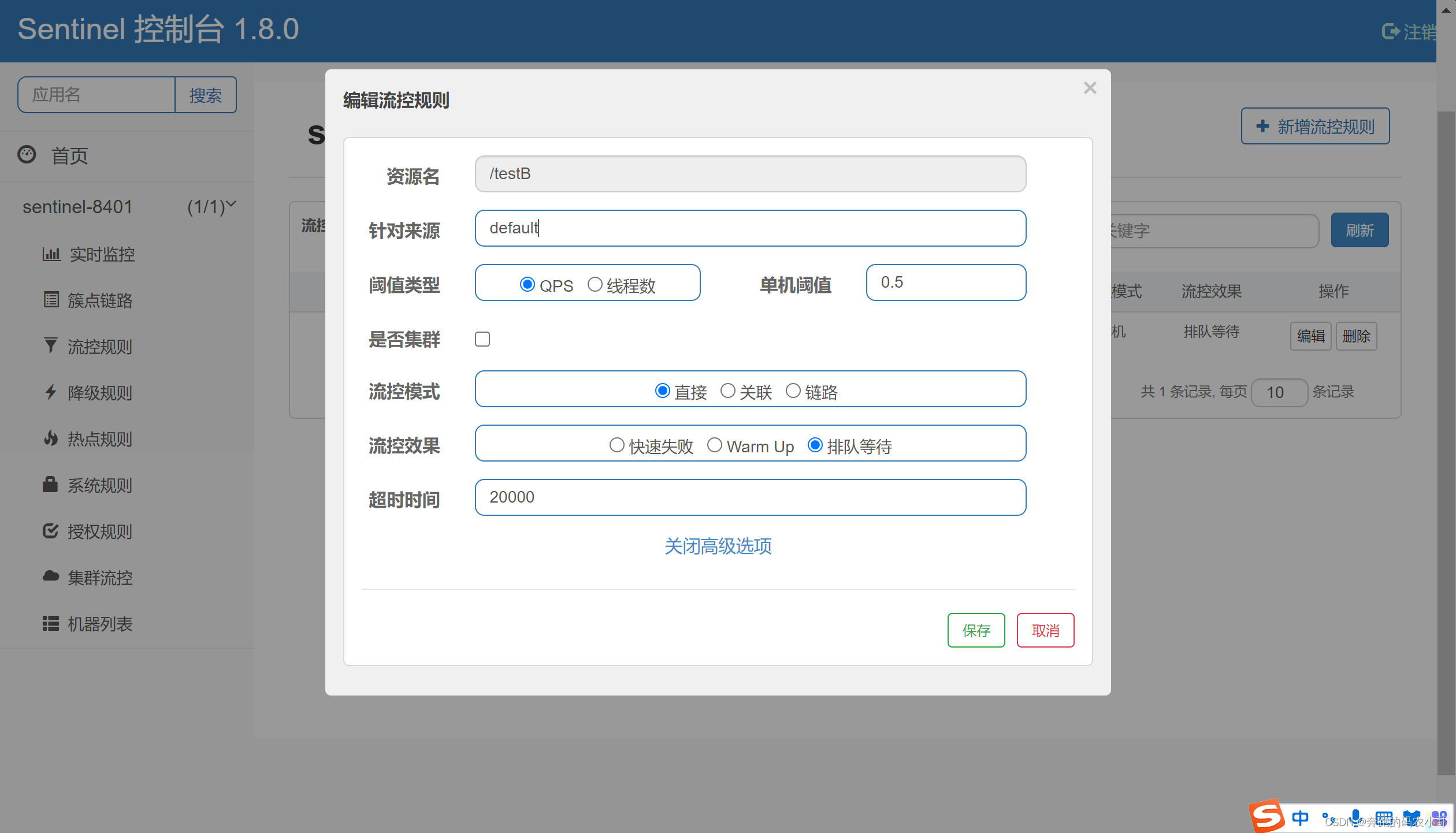Image resolution: width=1456 pixels, height=833 pixels.
Task: Click the 排队等待 cell in the table row
Action: [x=1211, y=332]
